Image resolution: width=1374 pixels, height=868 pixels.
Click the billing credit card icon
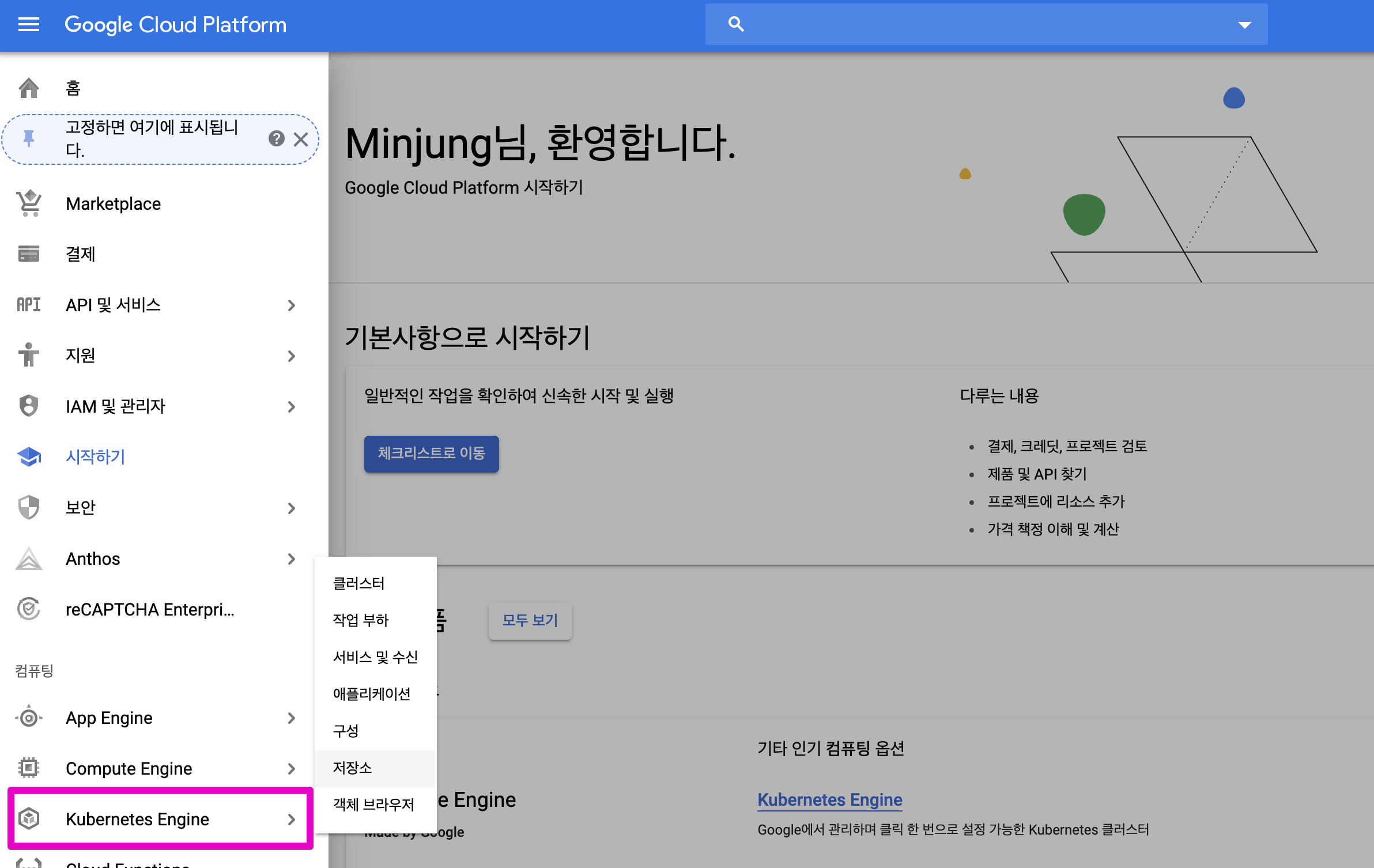pos(29,254)
